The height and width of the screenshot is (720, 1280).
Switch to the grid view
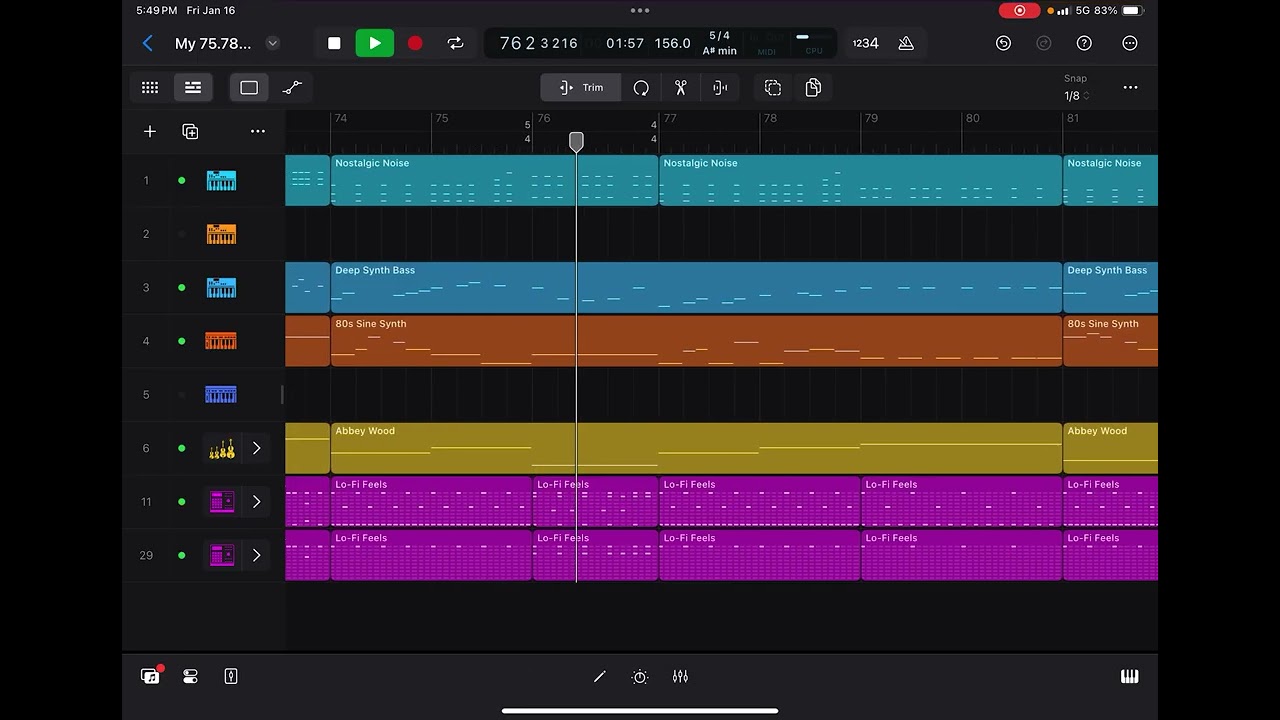click(x=150, y=88)
